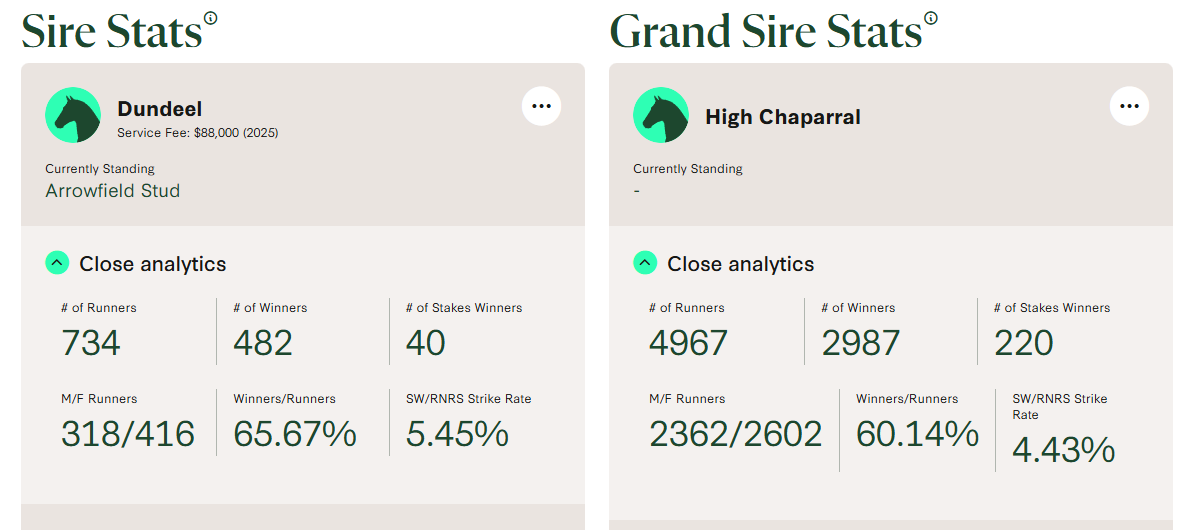Click Close analytics label under Dundeel
The height and width of the screenshot is (530, 1192).
coord(153,264)
